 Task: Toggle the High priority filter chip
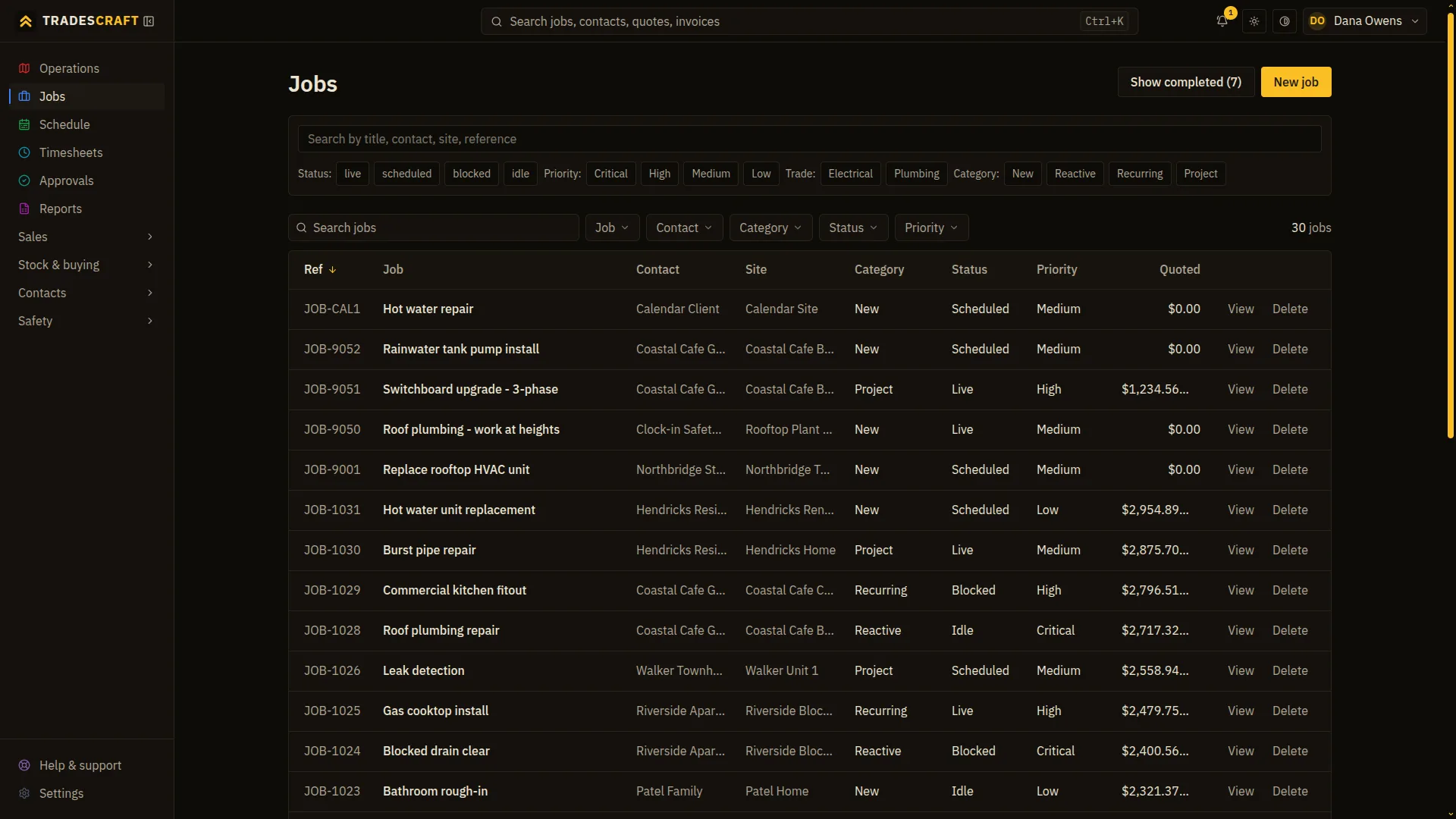pos(660,174)
